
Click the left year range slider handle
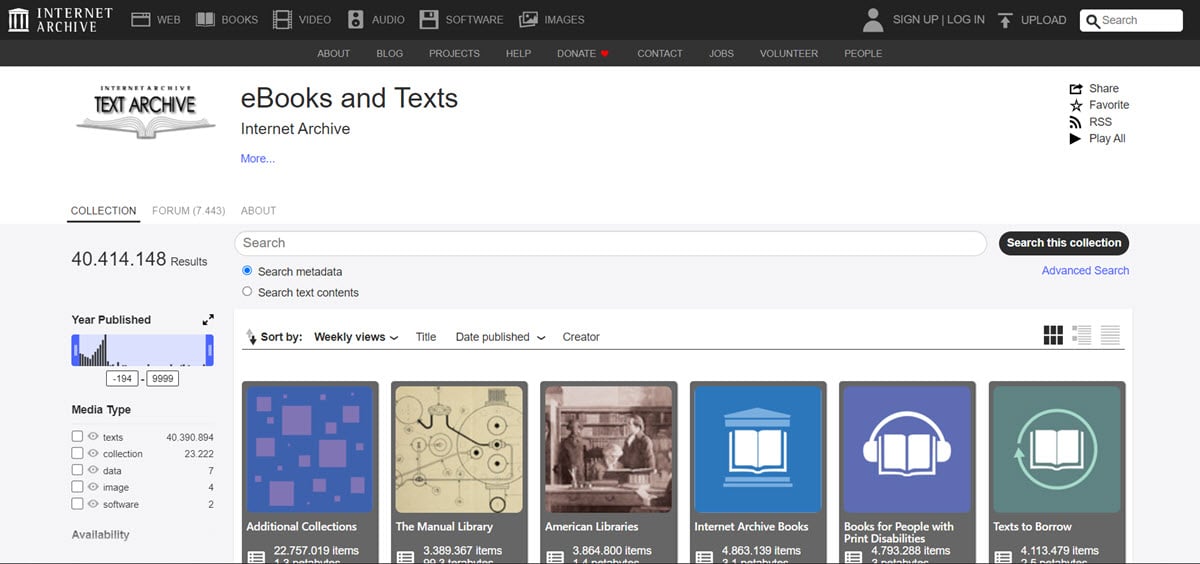pos(75,350)
